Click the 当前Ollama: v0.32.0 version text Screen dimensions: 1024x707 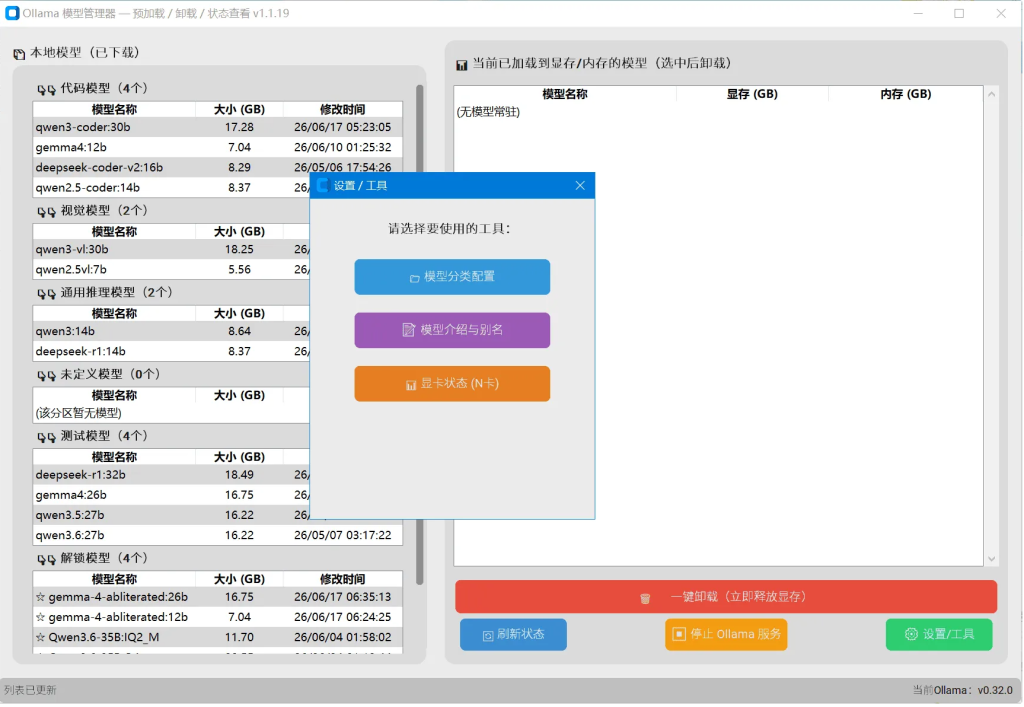coord(963,690)
